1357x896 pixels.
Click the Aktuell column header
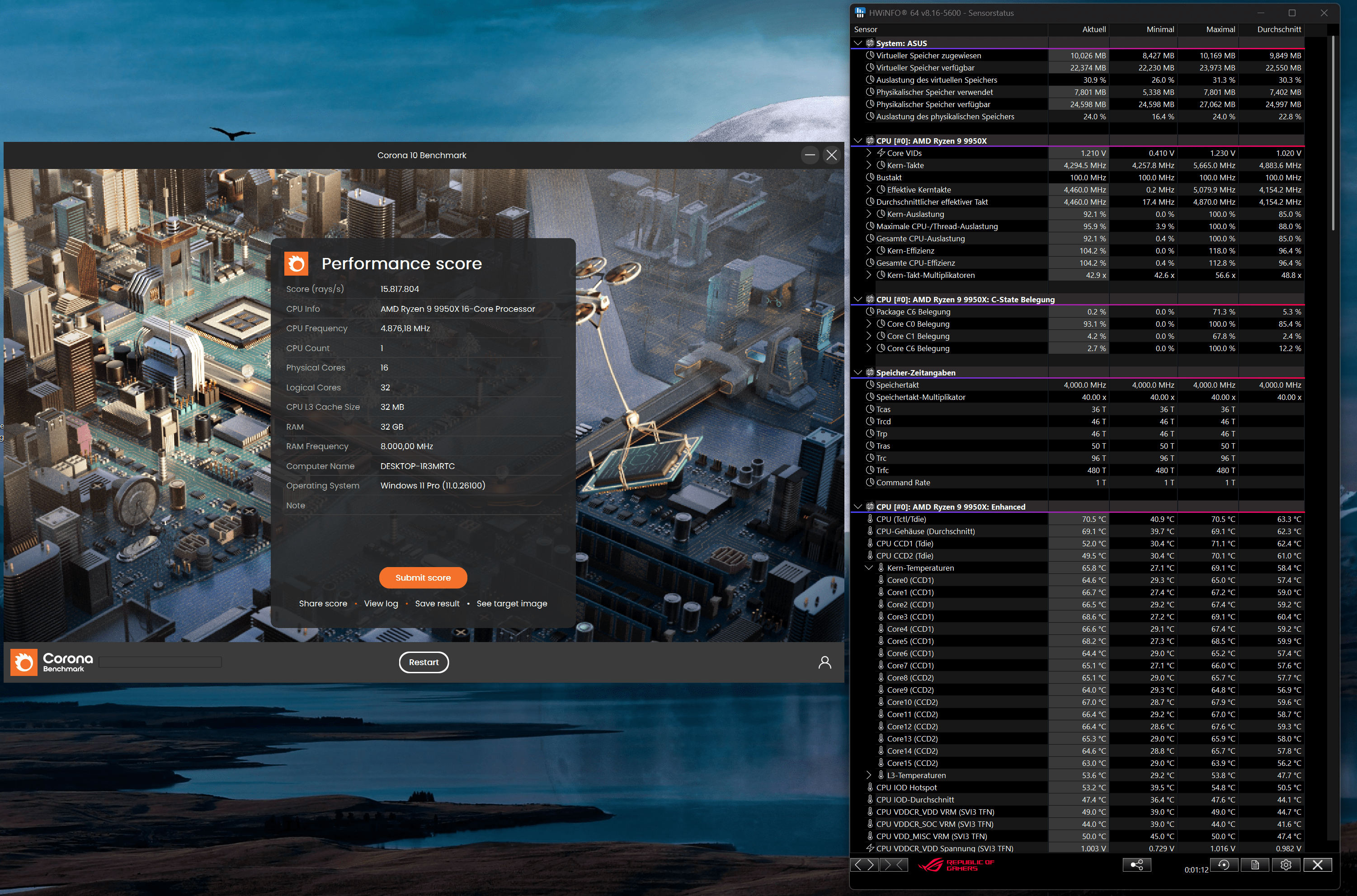pos(1079,29)
